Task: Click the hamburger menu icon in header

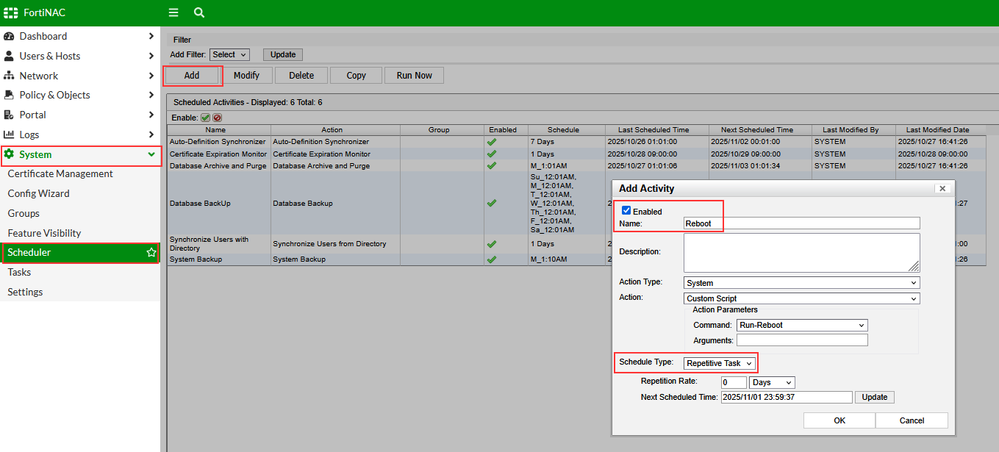Action: [x=174, y=13]
